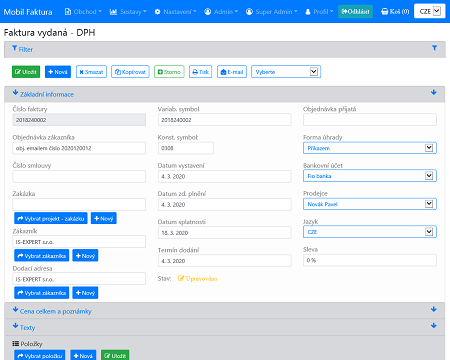Click Nový button under Zákazník field
This screenshot has height=360, width=450.
point(85,256)
